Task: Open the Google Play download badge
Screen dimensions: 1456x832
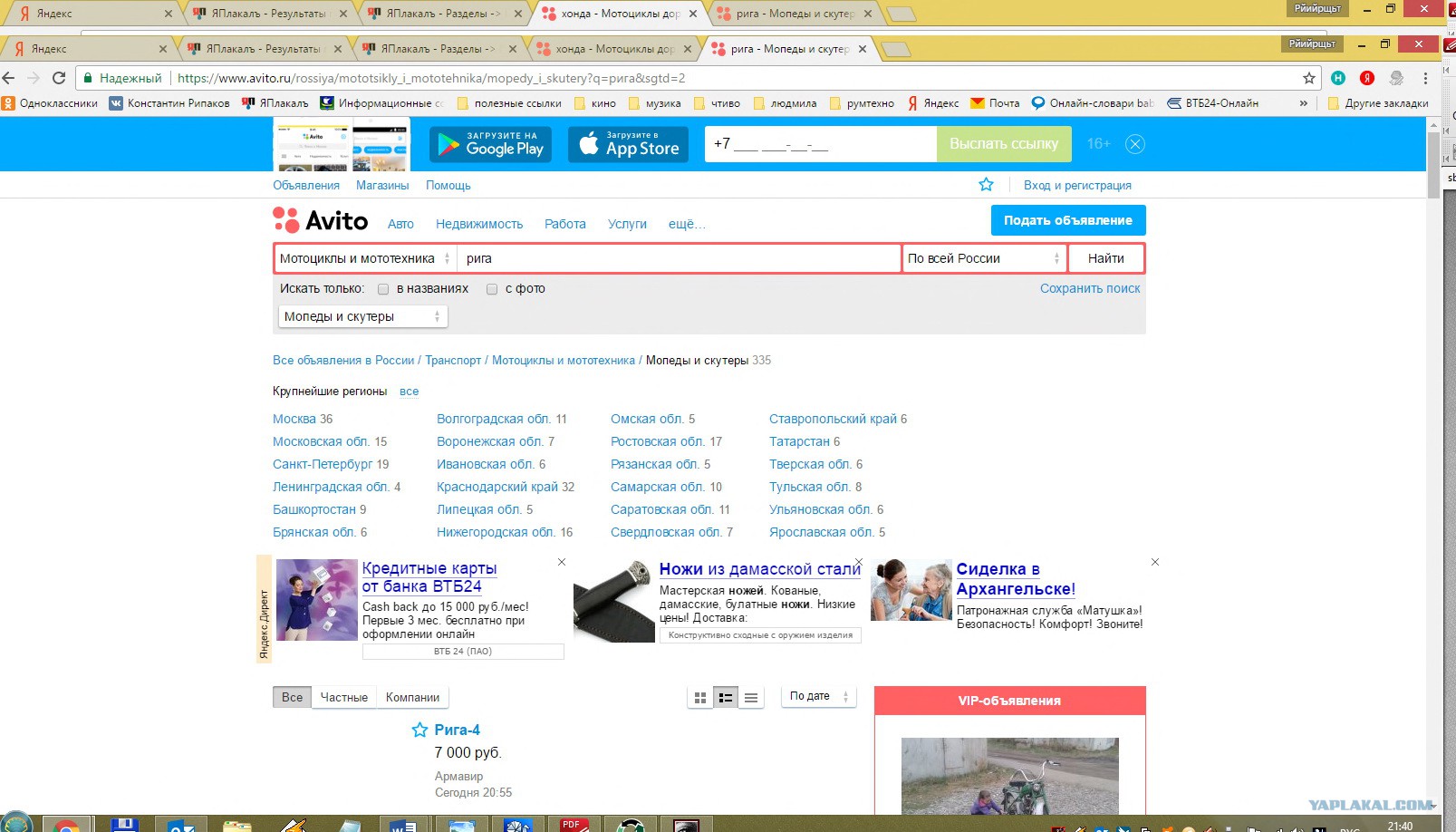Action: (x=491, y=144)
